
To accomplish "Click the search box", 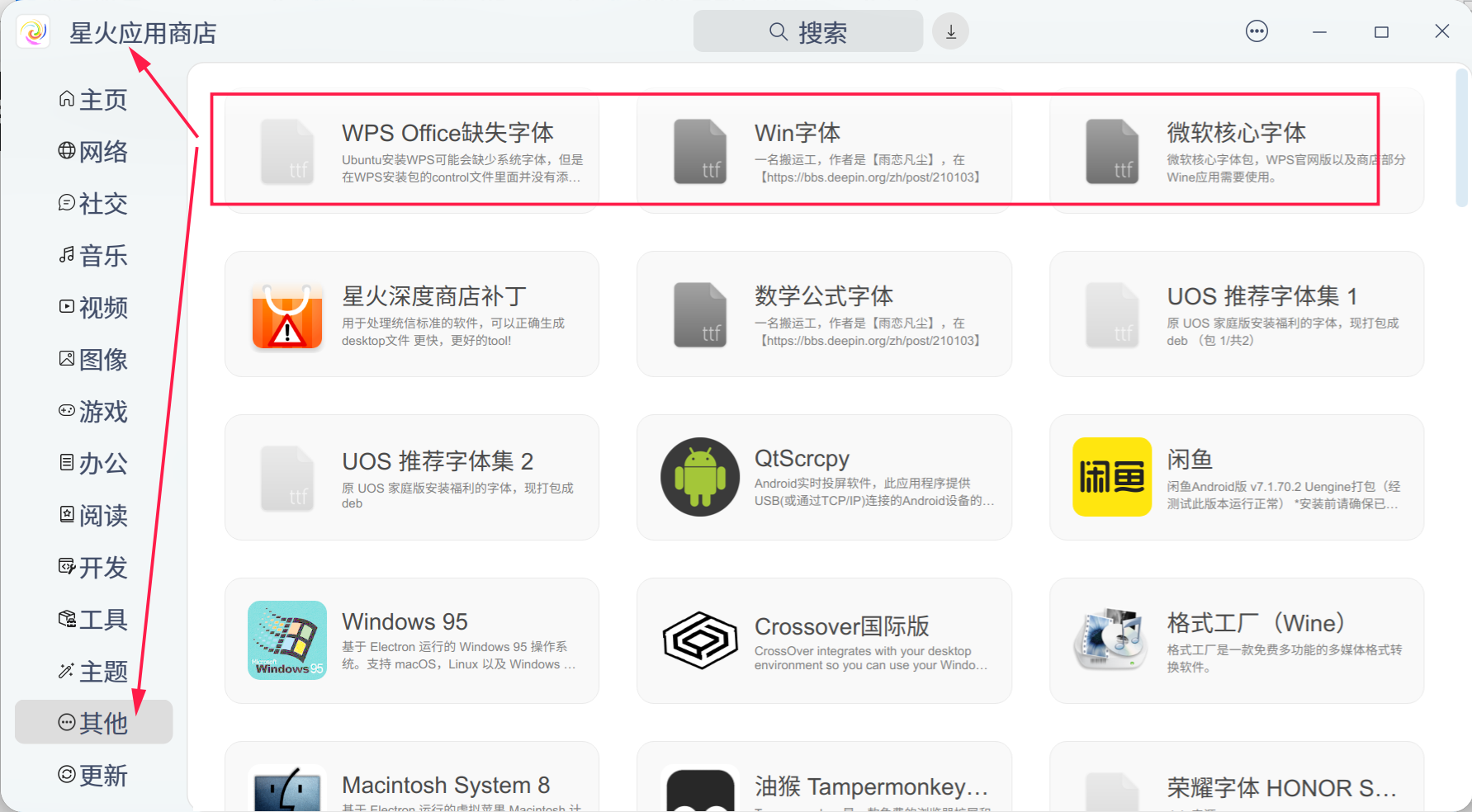I will pos(808,31).
